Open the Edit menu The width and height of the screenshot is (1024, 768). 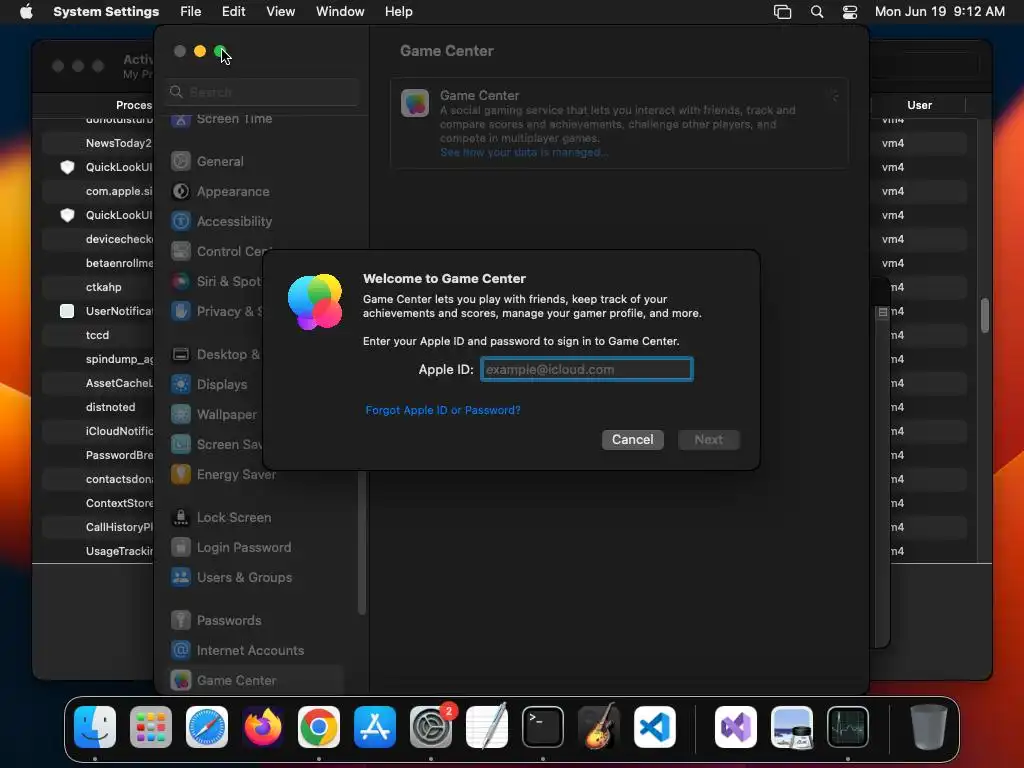pos(233,12)
